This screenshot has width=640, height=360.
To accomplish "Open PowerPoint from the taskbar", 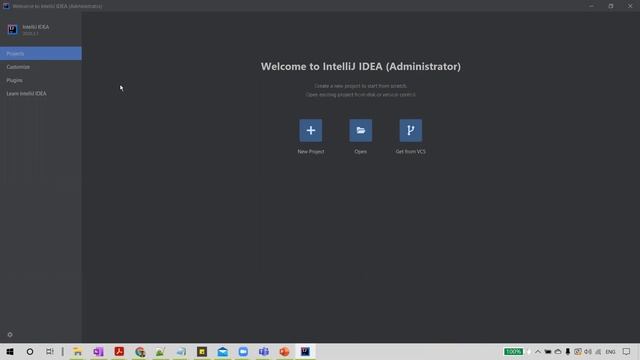I will click(x=284, y=351).
